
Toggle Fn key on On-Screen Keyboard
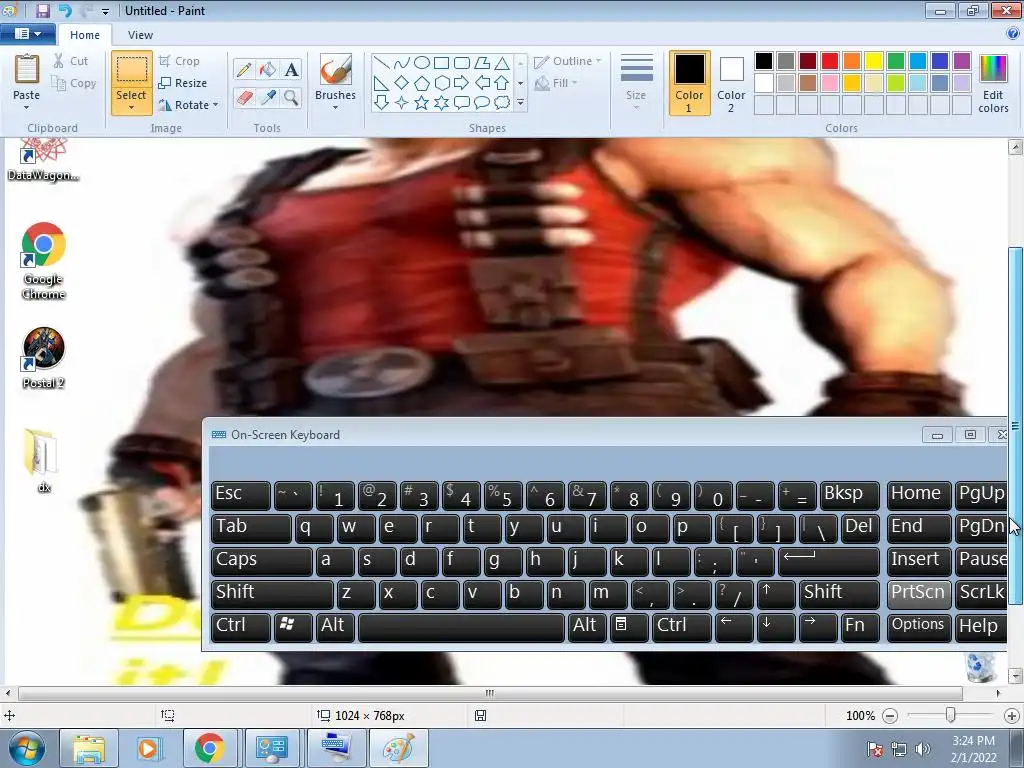click(x=859, y=627)
